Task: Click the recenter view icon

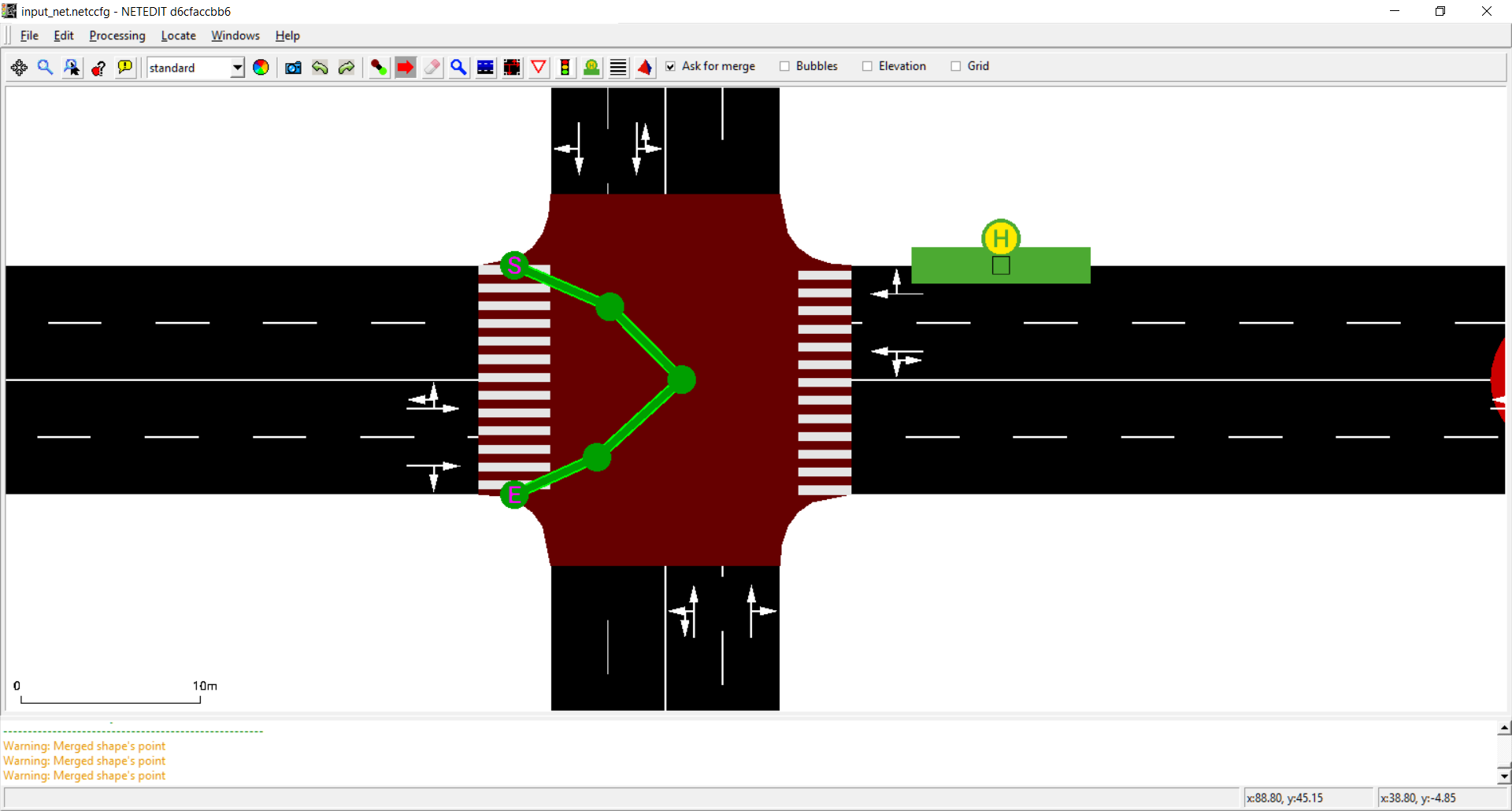Action: (19, 68)
